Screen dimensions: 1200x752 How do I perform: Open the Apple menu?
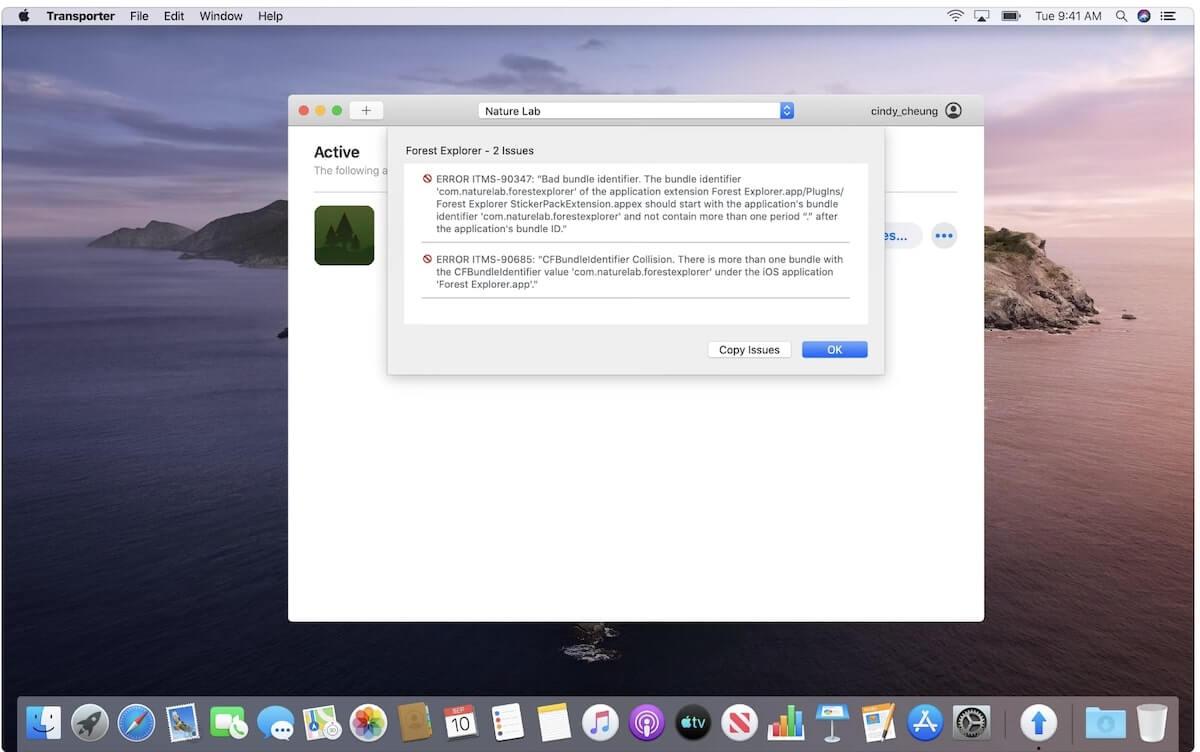[x=24, y=16]
